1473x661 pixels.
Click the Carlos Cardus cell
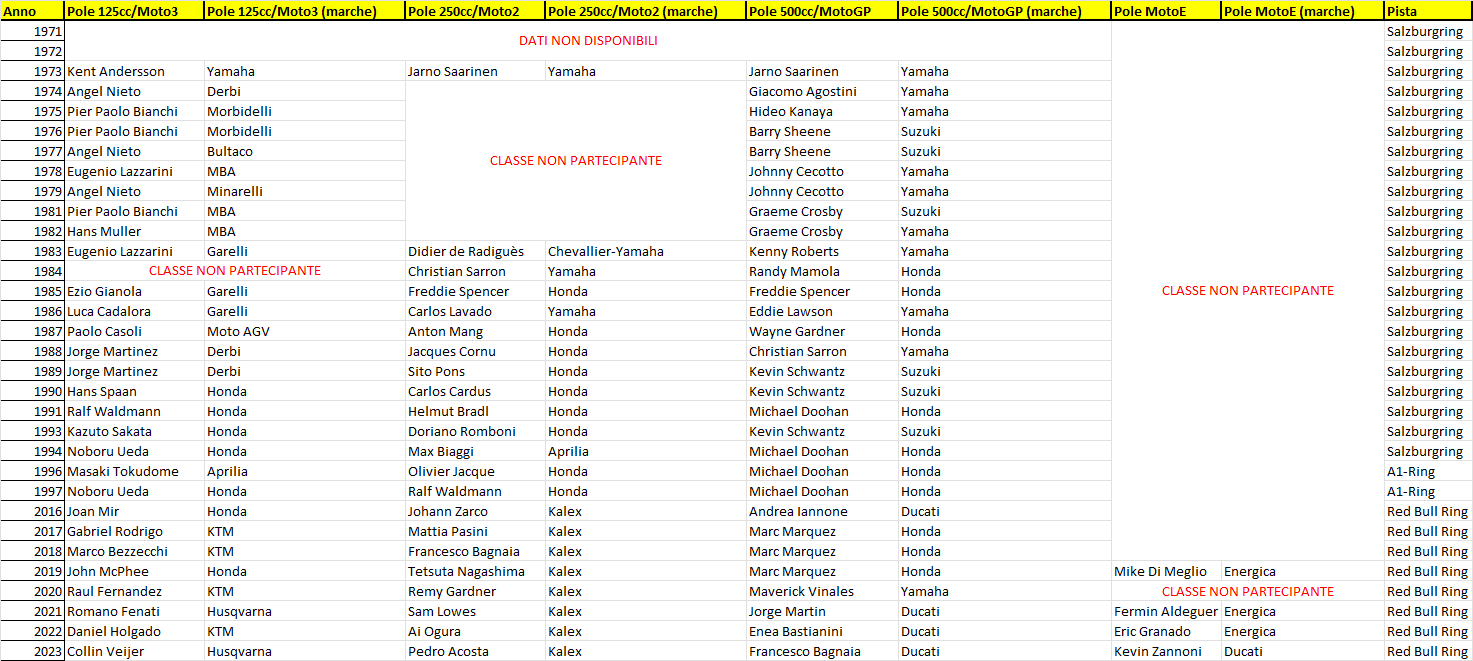(475, 391)
